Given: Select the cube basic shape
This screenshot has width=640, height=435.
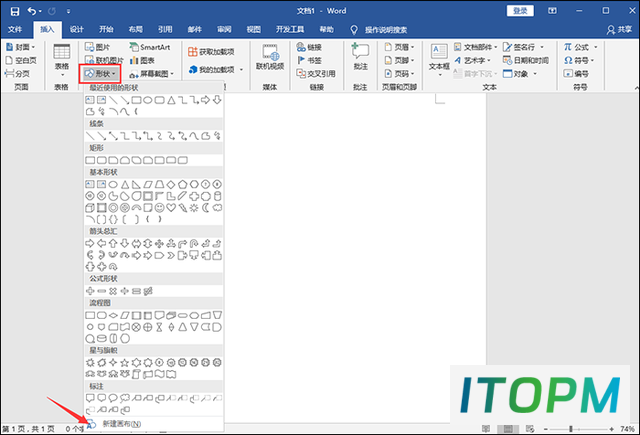Looking at the screenshot, I should [90, 208].
